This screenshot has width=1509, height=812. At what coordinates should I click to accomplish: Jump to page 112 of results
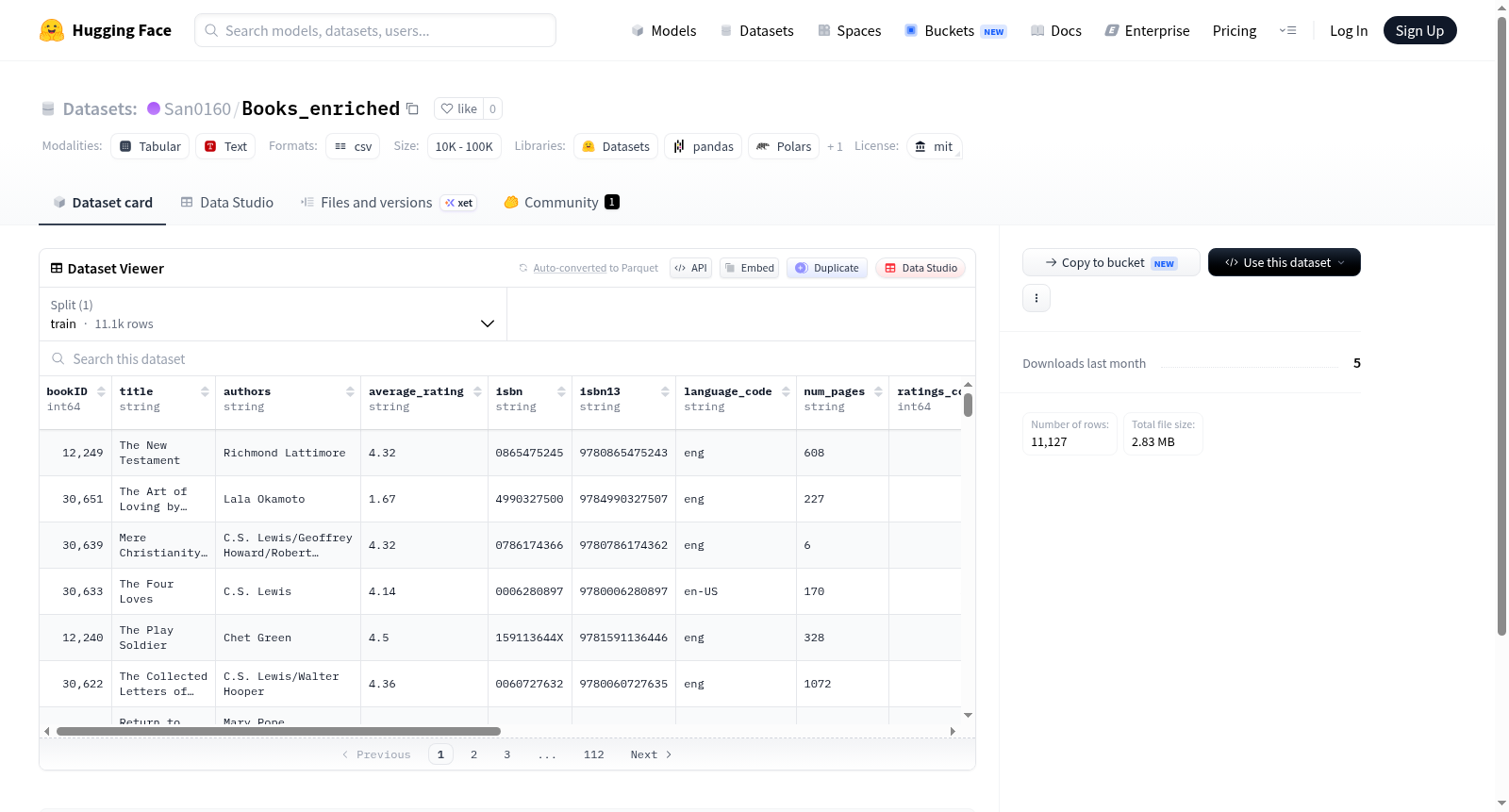[x=593, y=754]
